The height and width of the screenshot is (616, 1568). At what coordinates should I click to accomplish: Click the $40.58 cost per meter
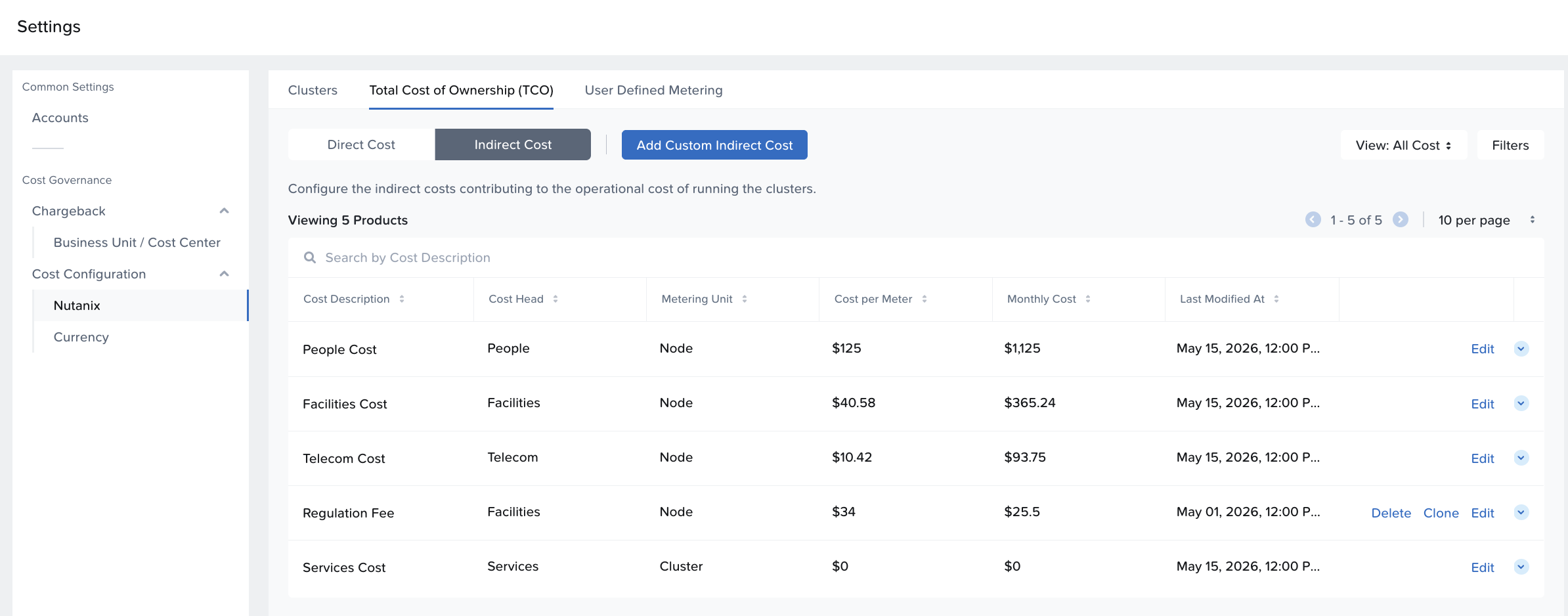pos(854,403)
